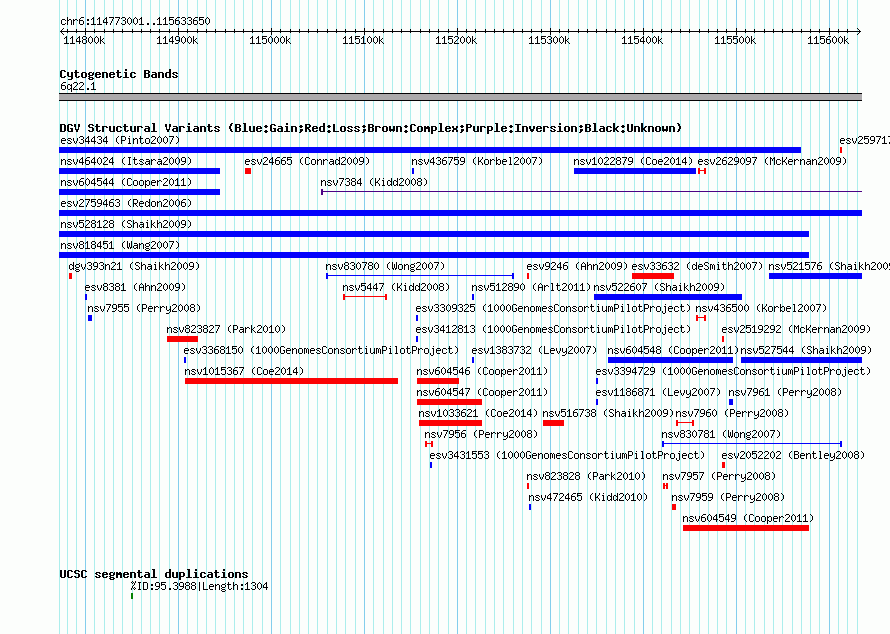Screen dimensions: 890x634
Task: Click nsv830780 (Wong2007) label
Action: click(x=385, y=266)
